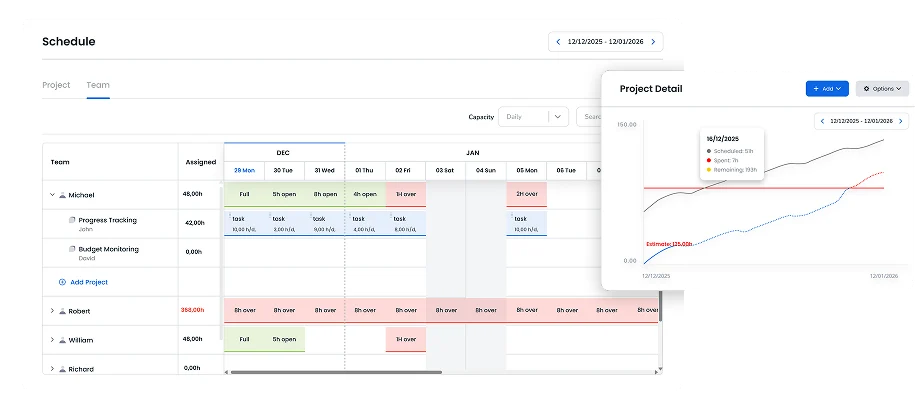Click William's 1H over cell on 02 Fri
922x399 pixels.
(406, 339)
